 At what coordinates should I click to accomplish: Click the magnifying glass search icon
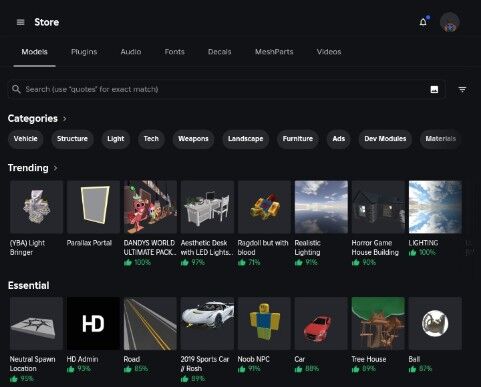click(x=16, y=89)
